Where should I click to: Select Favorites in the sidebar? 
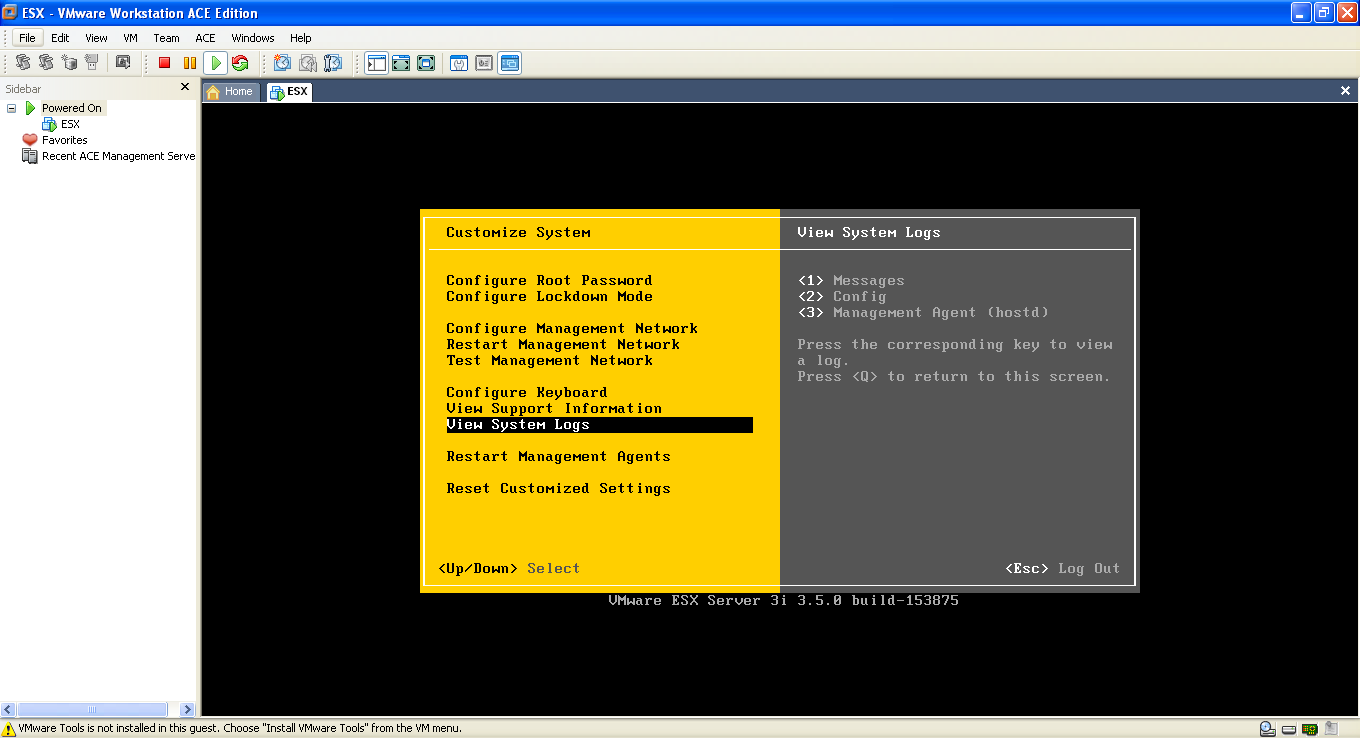pos(65,140)
